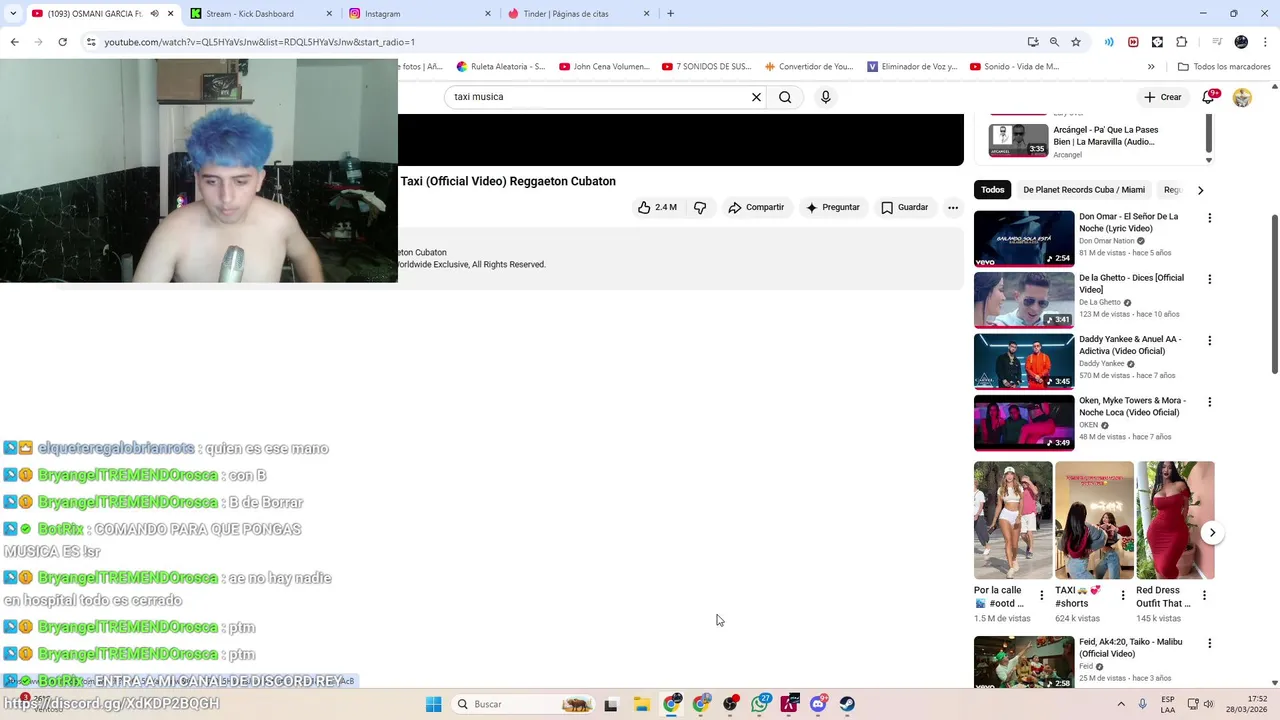The image size is (1280, 720).
Task: Open De la Ghetto Dices video thumbnail
Action: pyautogui.click(x=1024, y=300)
